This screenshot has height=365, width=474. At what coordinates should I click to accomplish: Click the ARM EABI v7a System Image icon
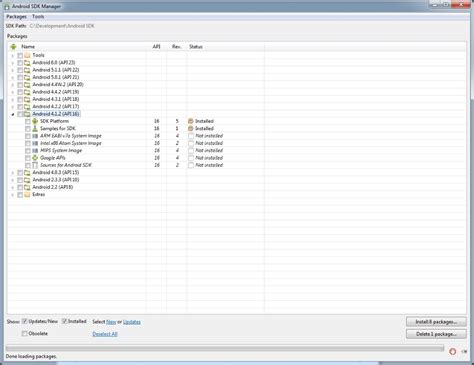(x=35, y=136)
